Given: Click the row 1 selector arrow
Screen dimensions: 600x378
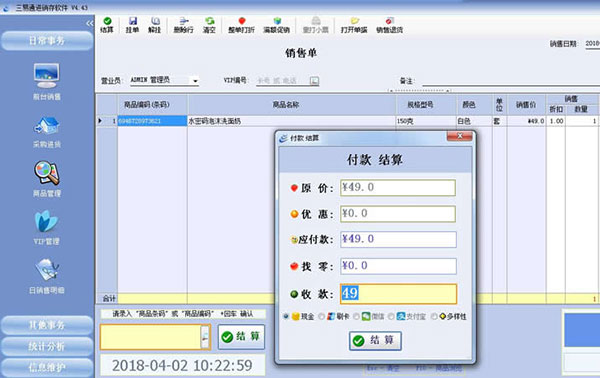Looking at the screenshot, I should pyautogui.click(x=100, y=121).
